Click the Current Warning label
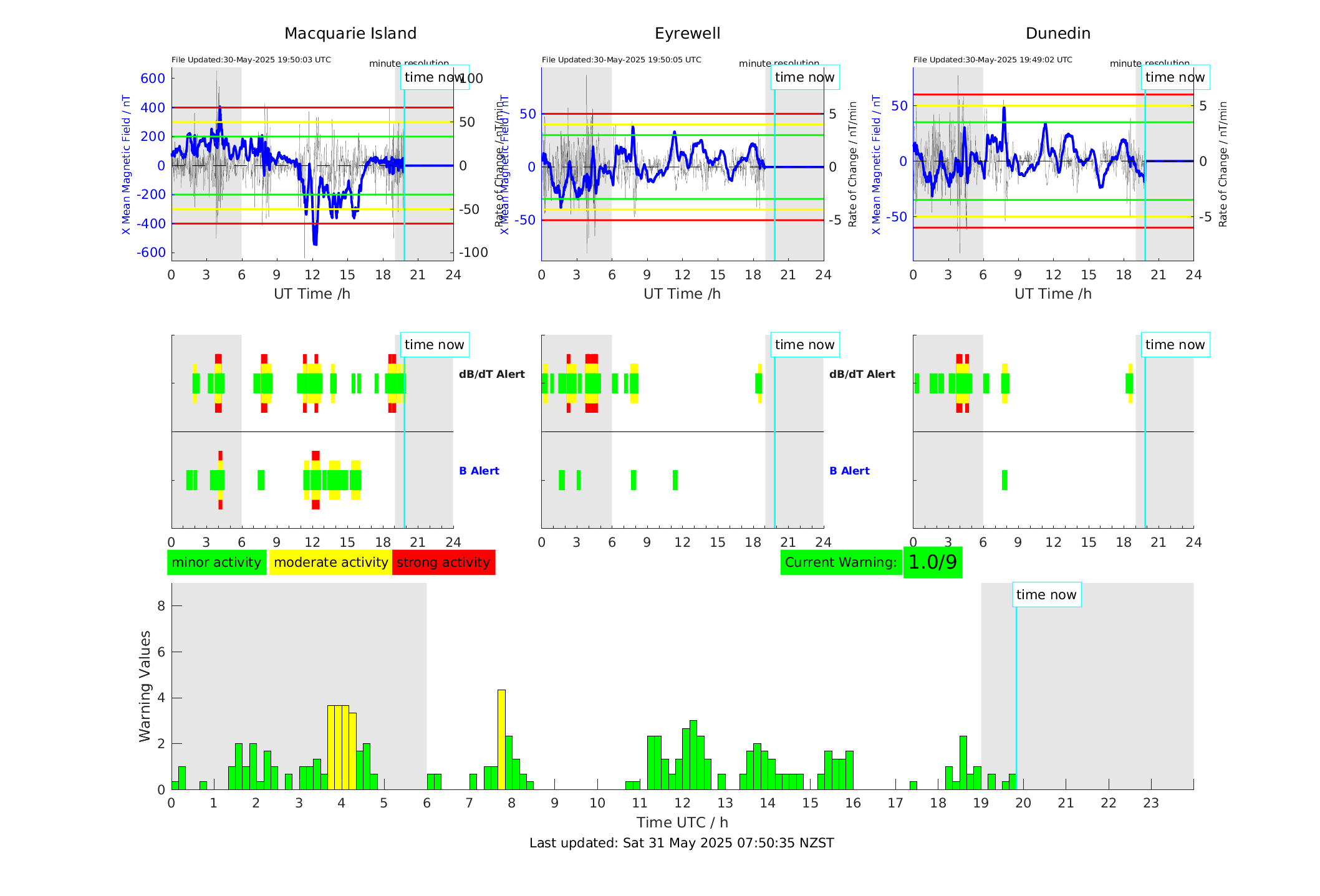This screenshot has height=896, width=1320. (x=841, y=562)
